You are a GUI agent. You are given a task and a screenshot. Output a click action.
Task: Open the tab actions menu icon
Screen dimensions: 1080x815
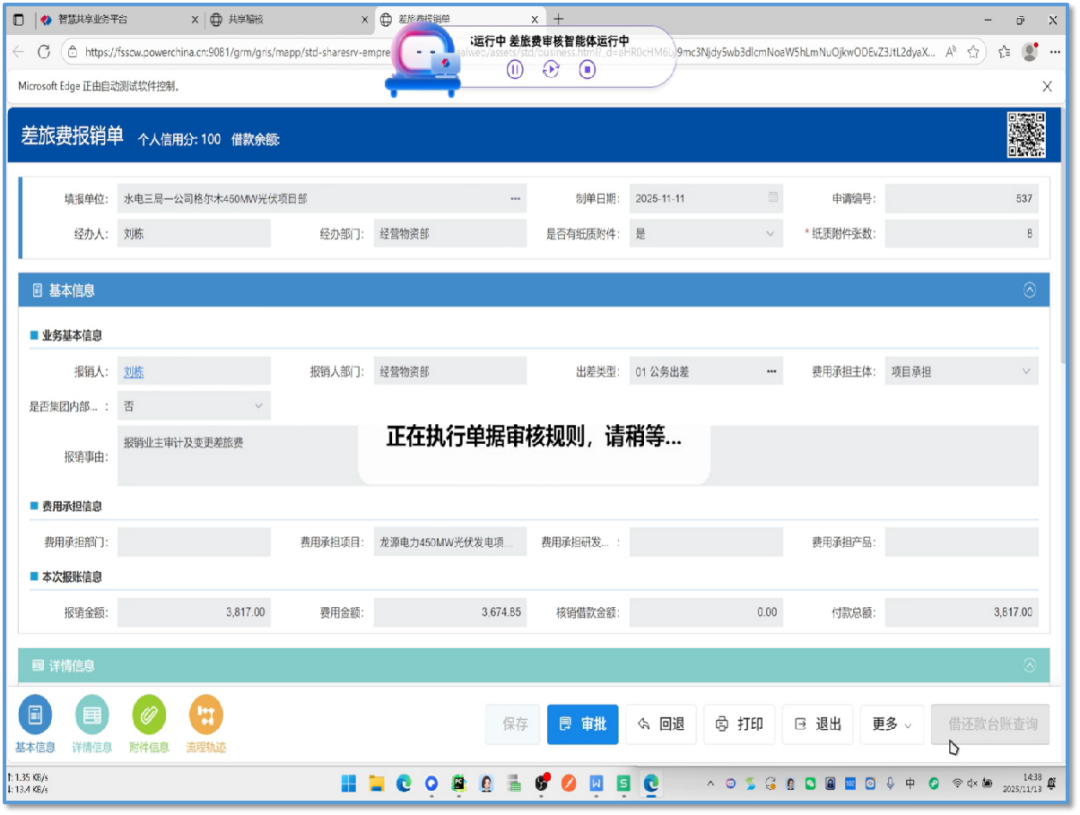coord(19,19)
